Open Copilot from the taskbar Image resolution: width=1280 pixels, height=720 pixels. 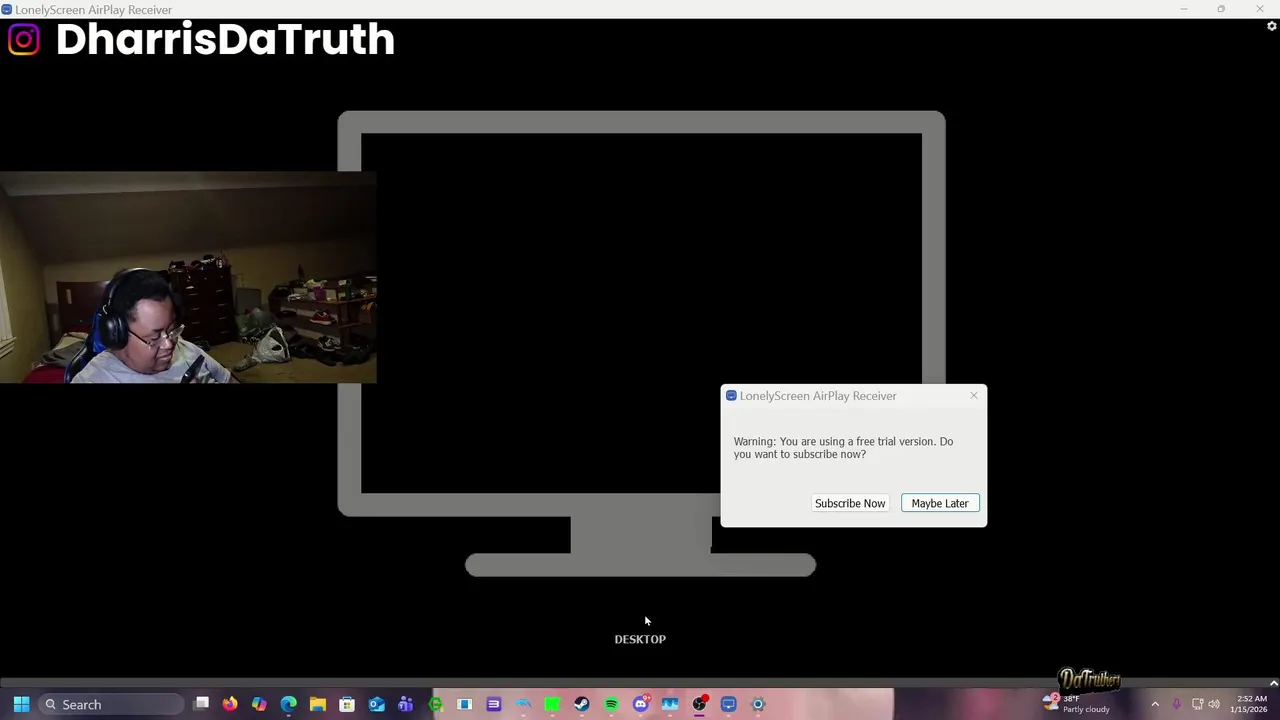(x=259, y=704)
